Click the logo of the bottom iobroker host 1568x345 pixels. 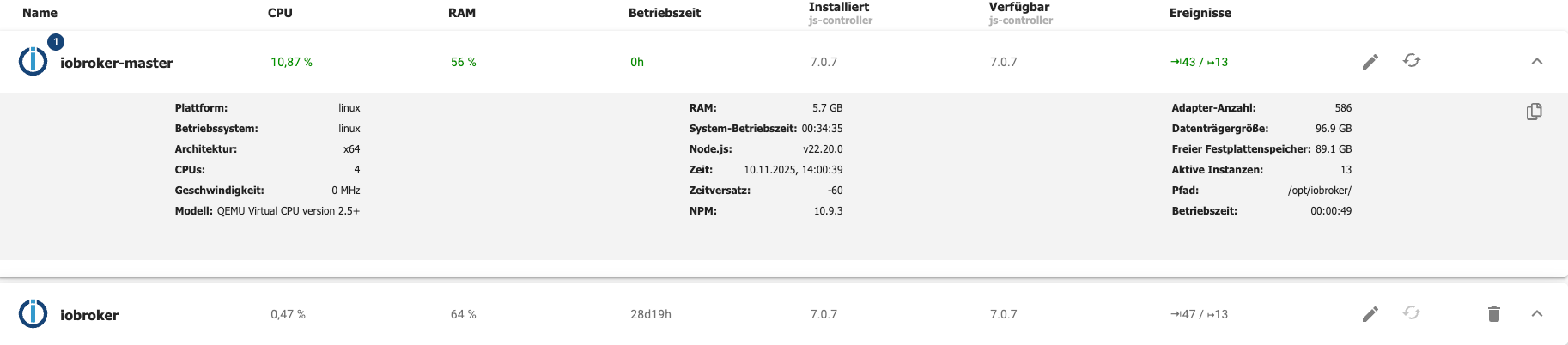[33, 314]
